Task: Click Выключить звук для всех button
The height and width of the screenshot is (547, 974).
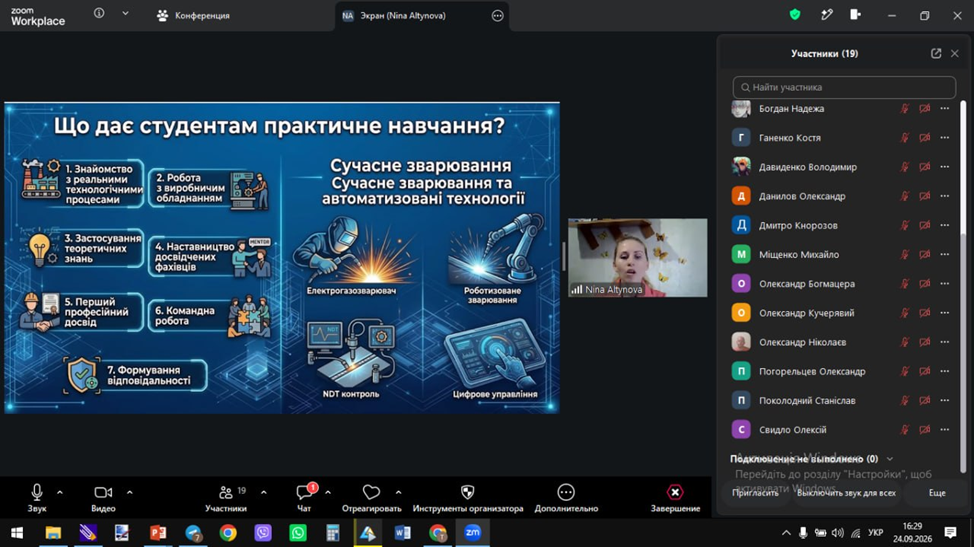Action: click(846, 493)
